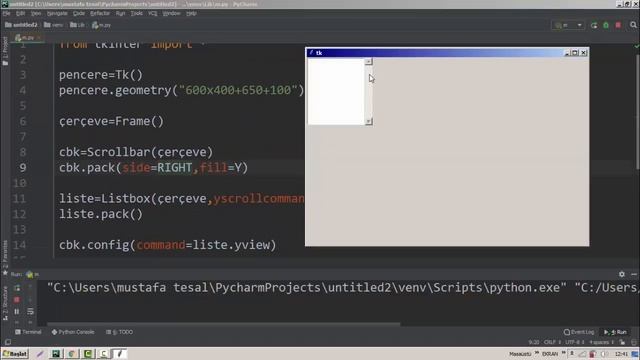Click the tk window scrollbar up arrow
The image size is (640, 360).
(369, 62)
